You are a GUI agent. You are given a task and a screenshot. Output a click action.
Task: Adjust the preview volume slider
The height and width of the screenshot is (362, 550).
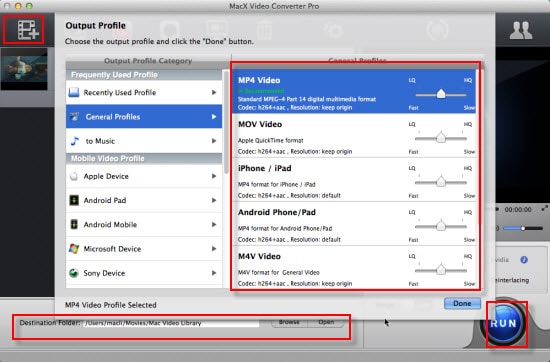[x=523, y=228]
